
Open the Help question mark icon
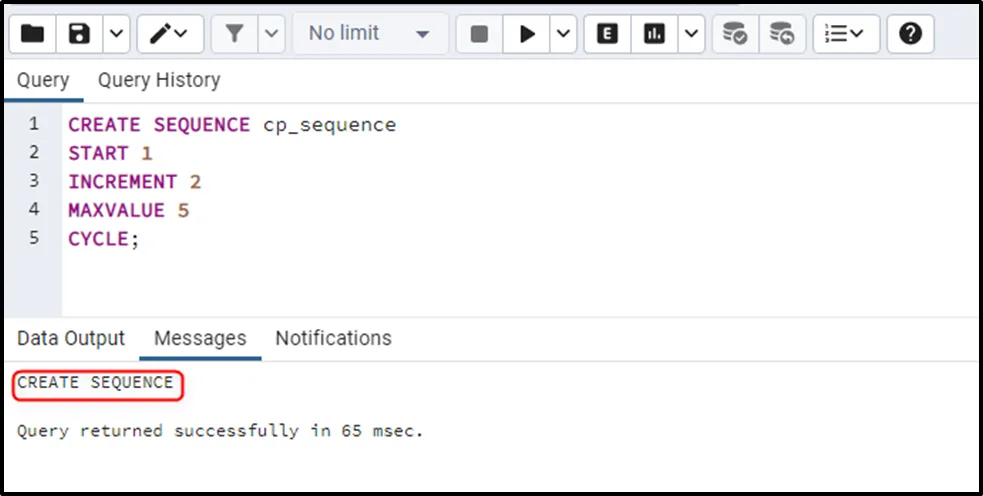909,34
